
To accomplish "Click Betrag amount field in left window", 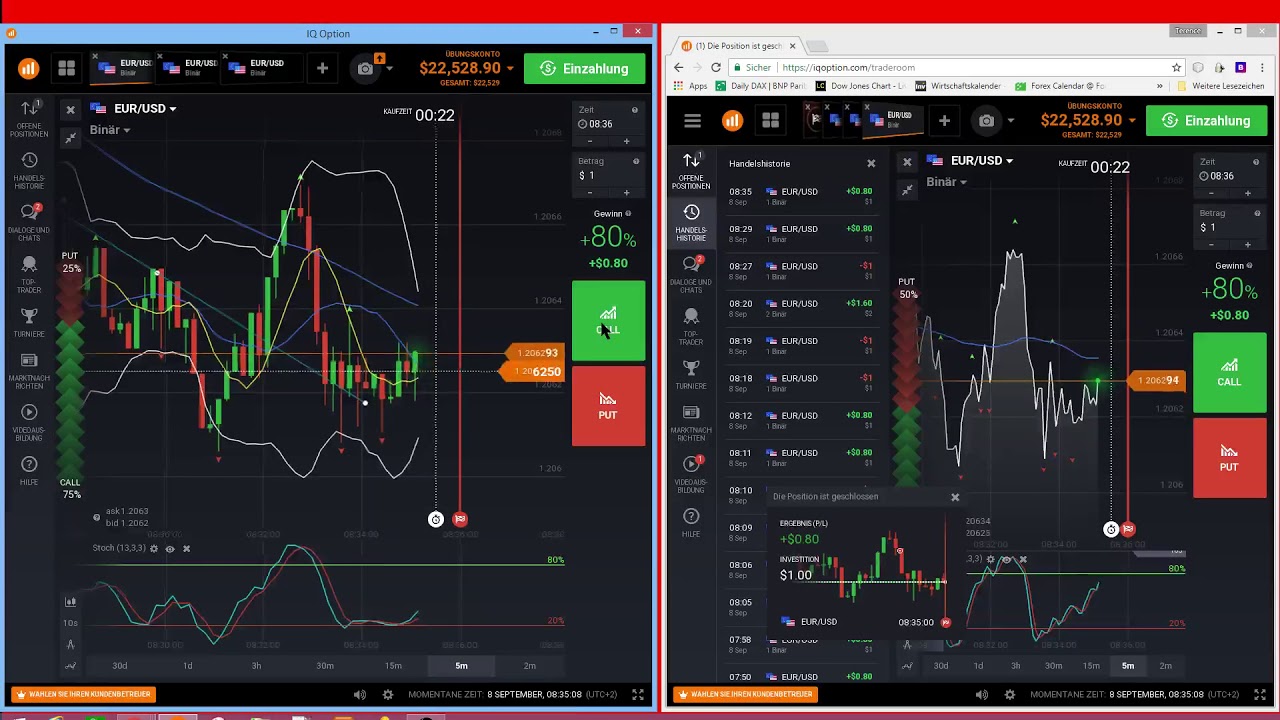I will tap(608, 175).
